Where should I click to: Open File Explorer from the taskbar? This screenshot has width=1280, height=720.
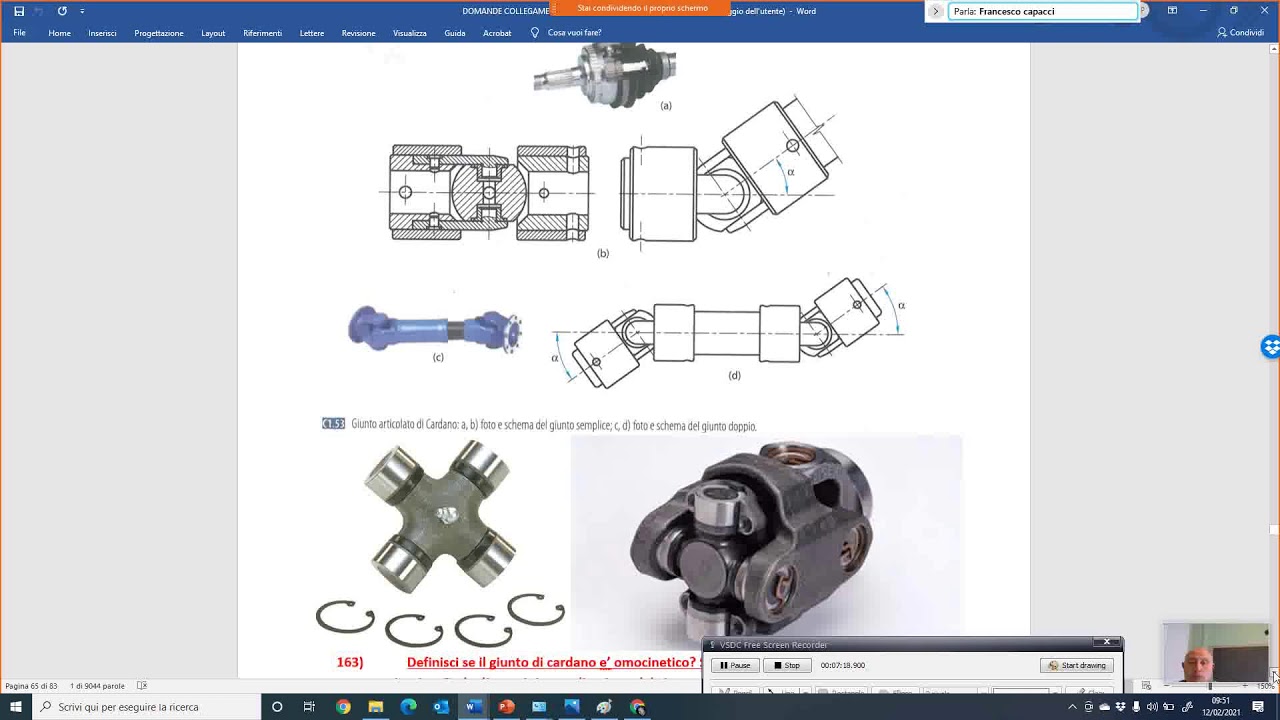pyautogui.click(x=376, y=707)
